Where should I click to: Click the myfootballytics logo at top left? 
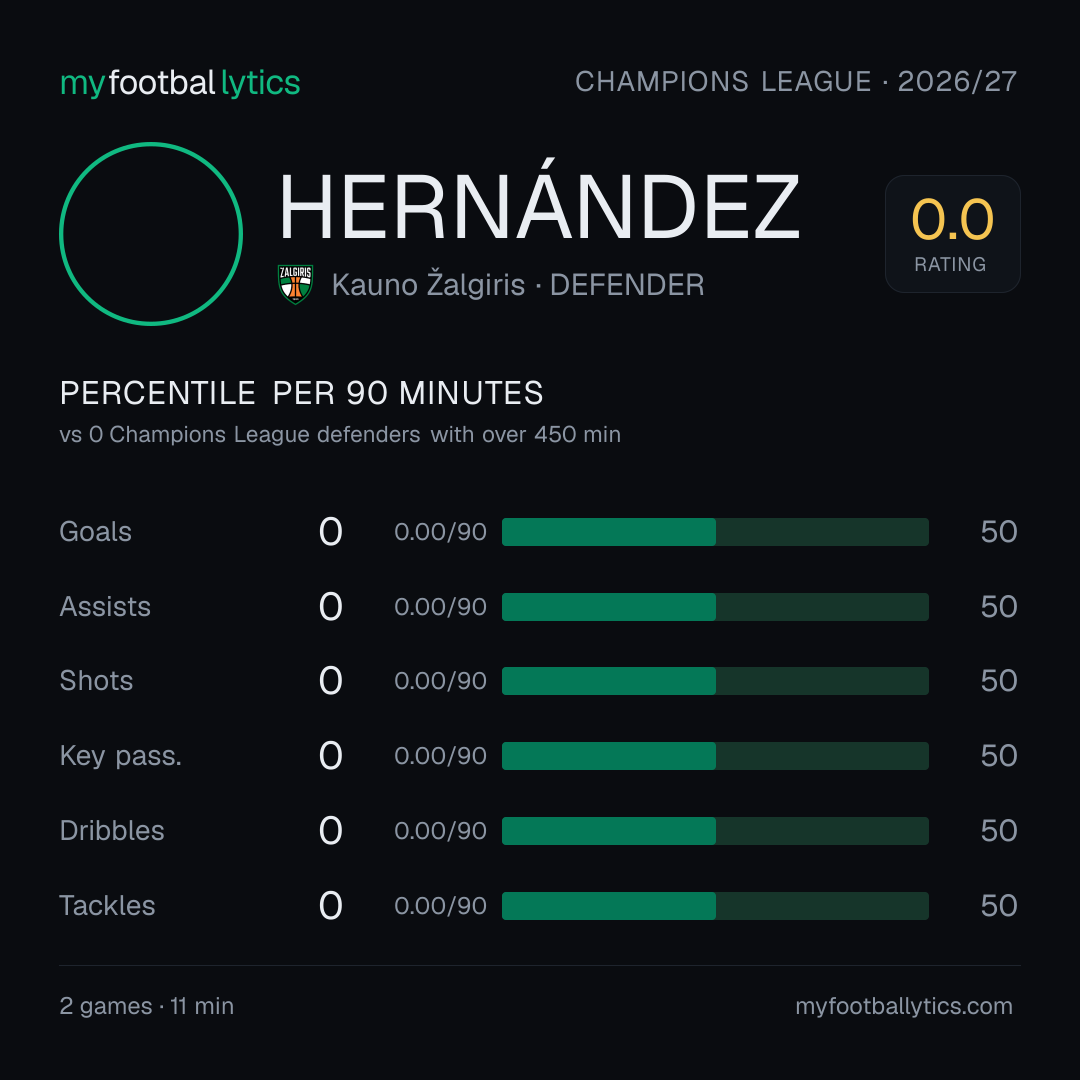point(180,83)
